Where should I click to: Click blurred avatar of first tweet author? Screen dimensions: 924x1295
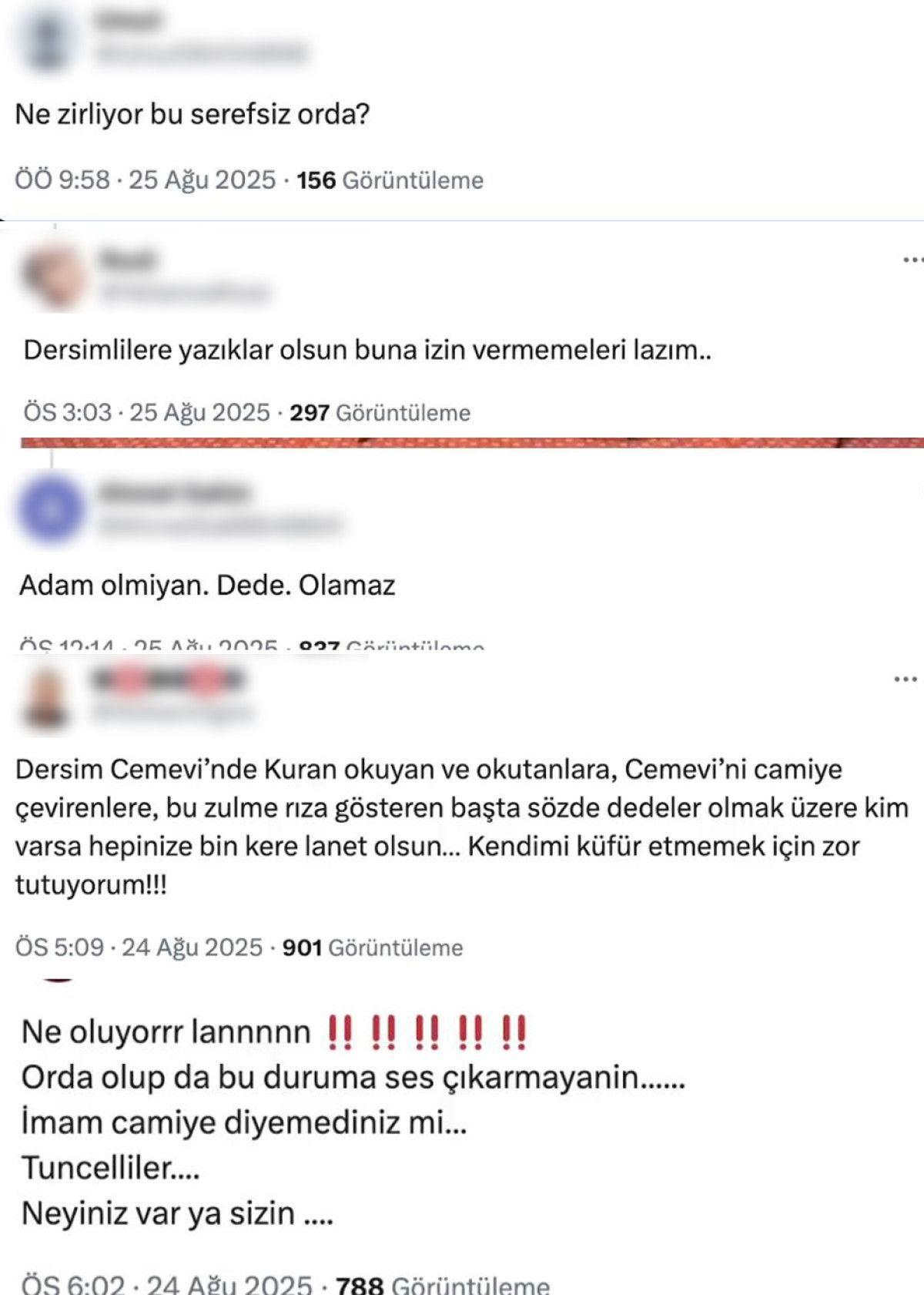click(48, 40)
